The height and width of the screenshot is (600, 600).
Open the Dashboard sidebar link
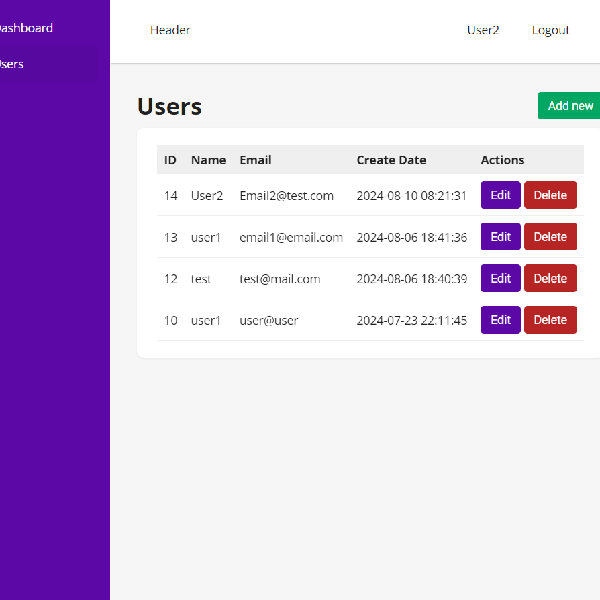pos(26,28)
